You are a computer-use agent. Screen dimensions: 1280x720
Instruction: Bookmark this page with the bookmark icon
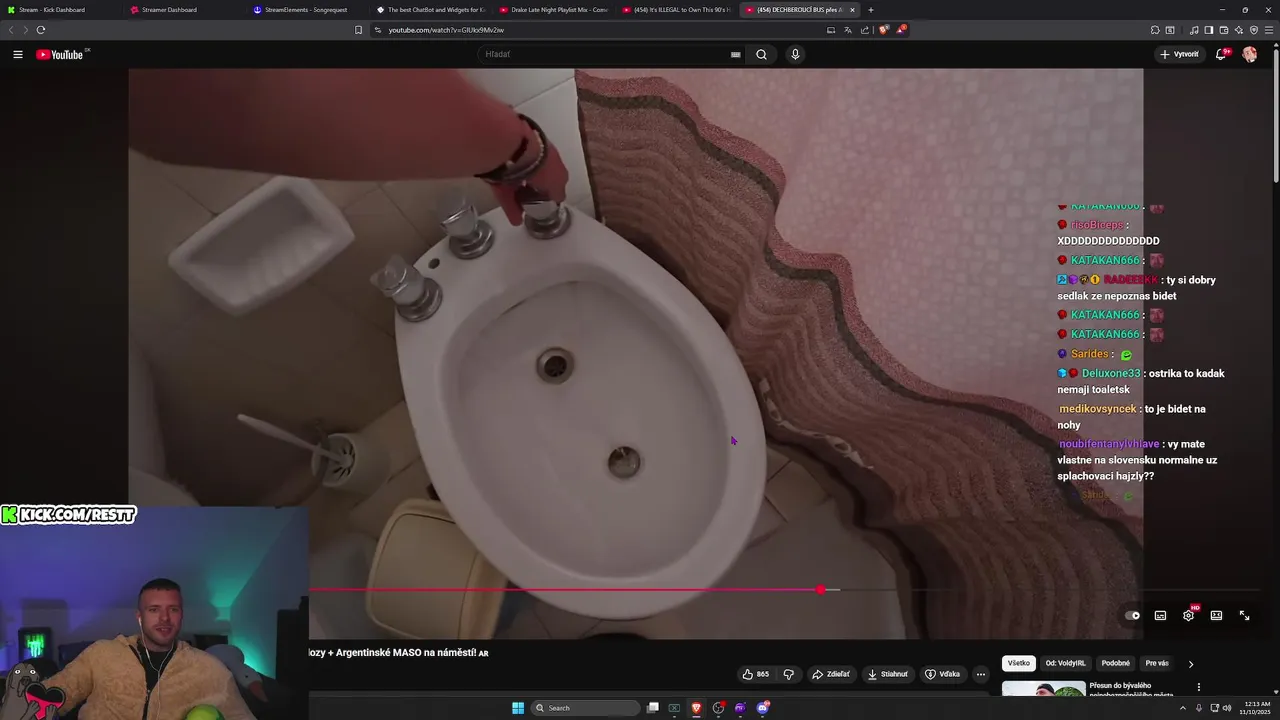[358, 30]
